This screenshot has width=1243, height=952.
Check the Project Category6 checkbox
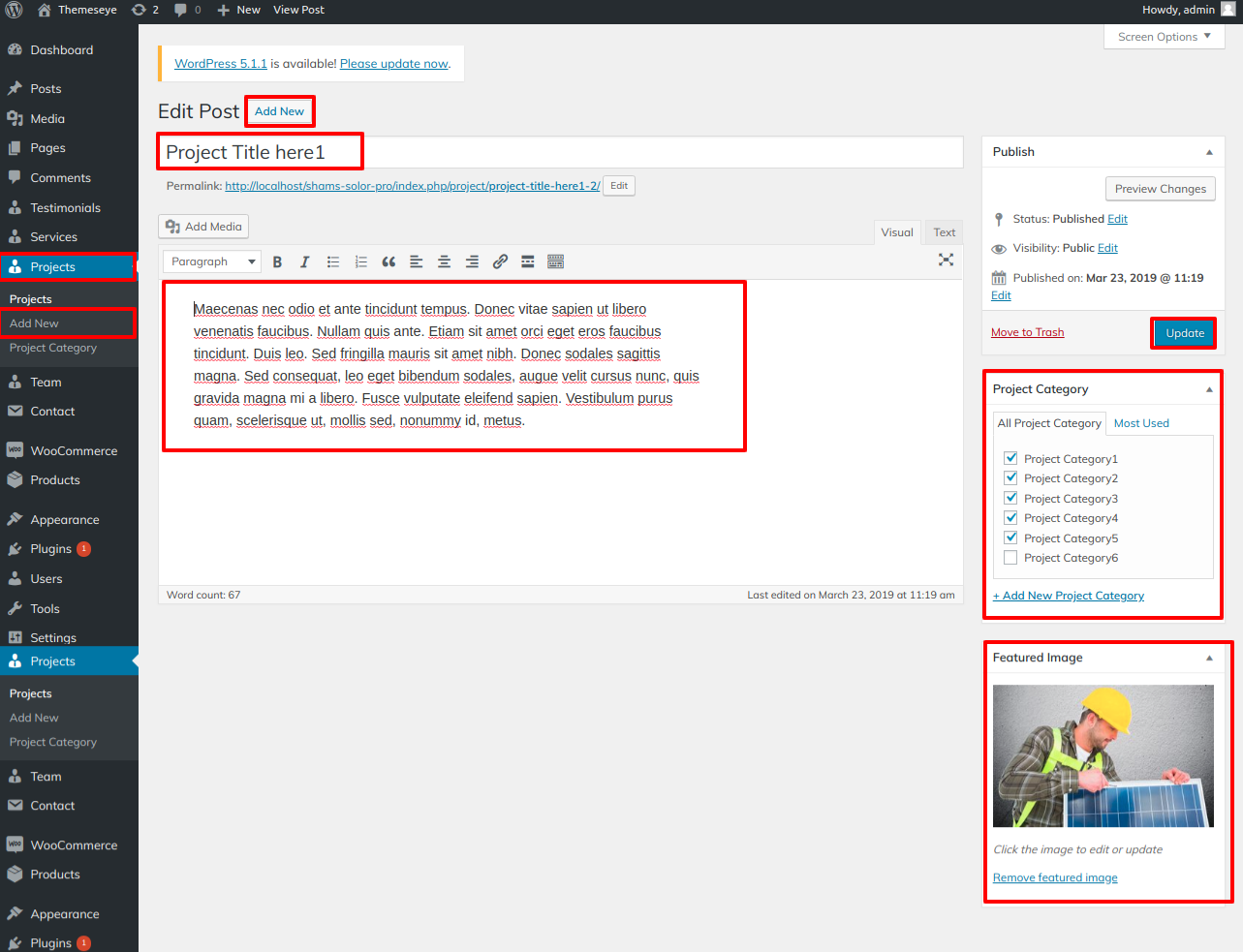pyautogui.click(x=1010, y=558)
